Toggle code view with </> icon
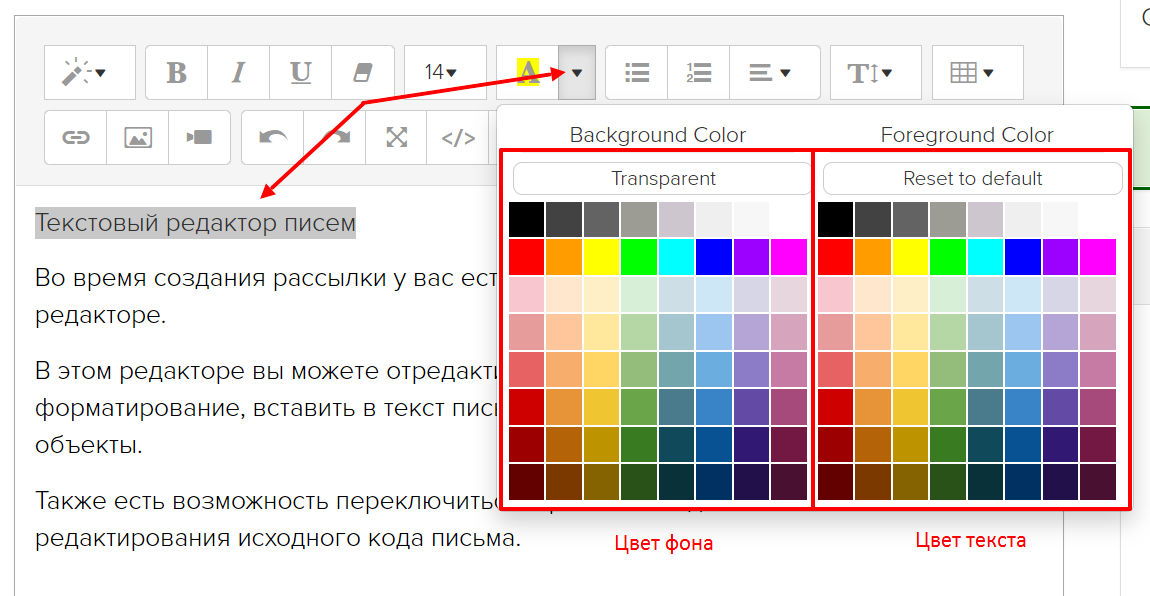This screenshot has width=1150, height=596. [458, 138]
